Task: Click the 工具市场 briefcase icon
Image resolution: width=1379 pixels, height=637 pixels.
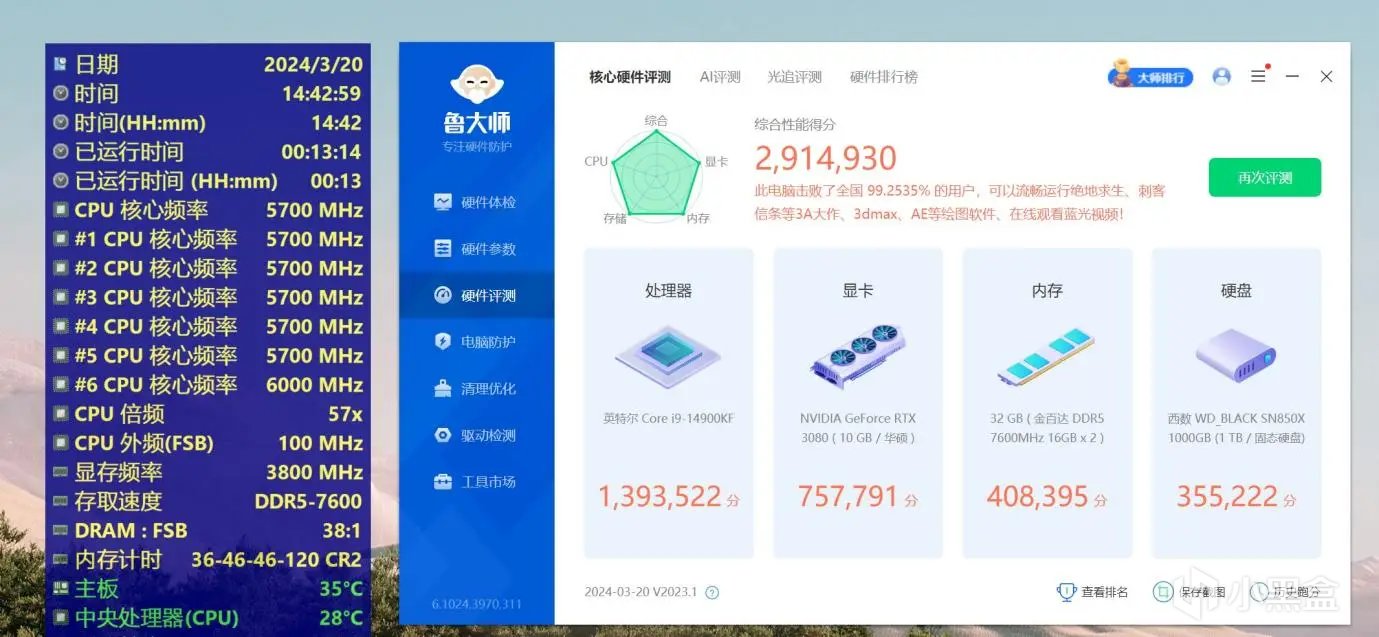Action: [x=443, y=482]
